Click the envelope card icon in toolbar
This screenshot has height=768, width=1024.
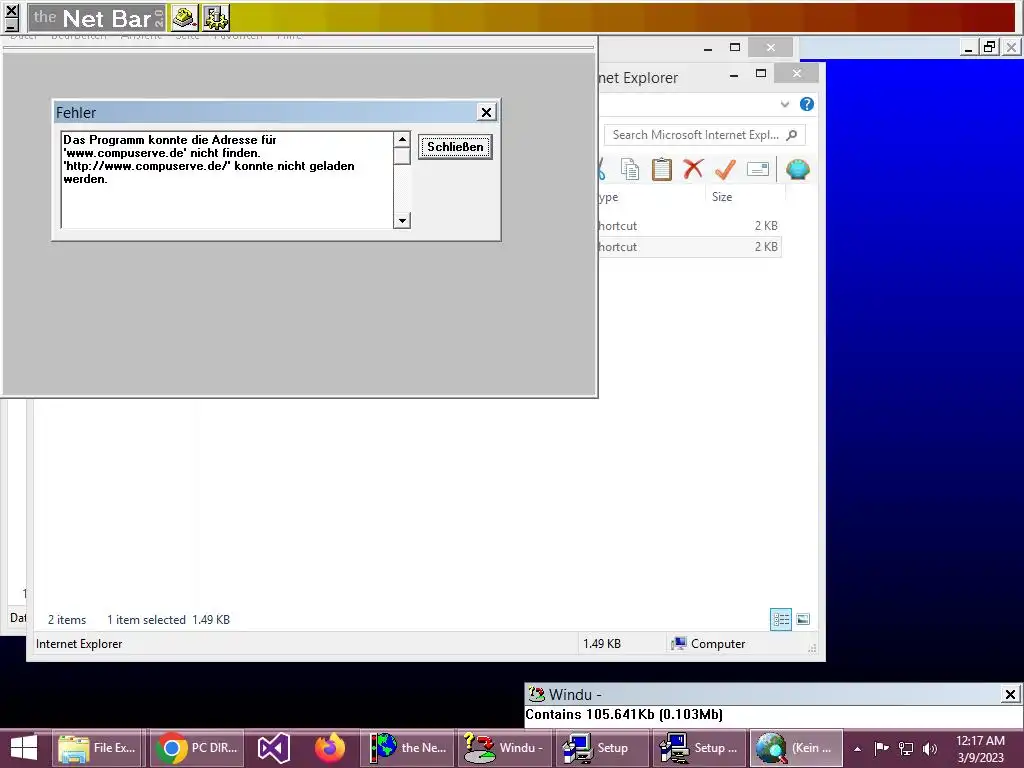[758, 169]
